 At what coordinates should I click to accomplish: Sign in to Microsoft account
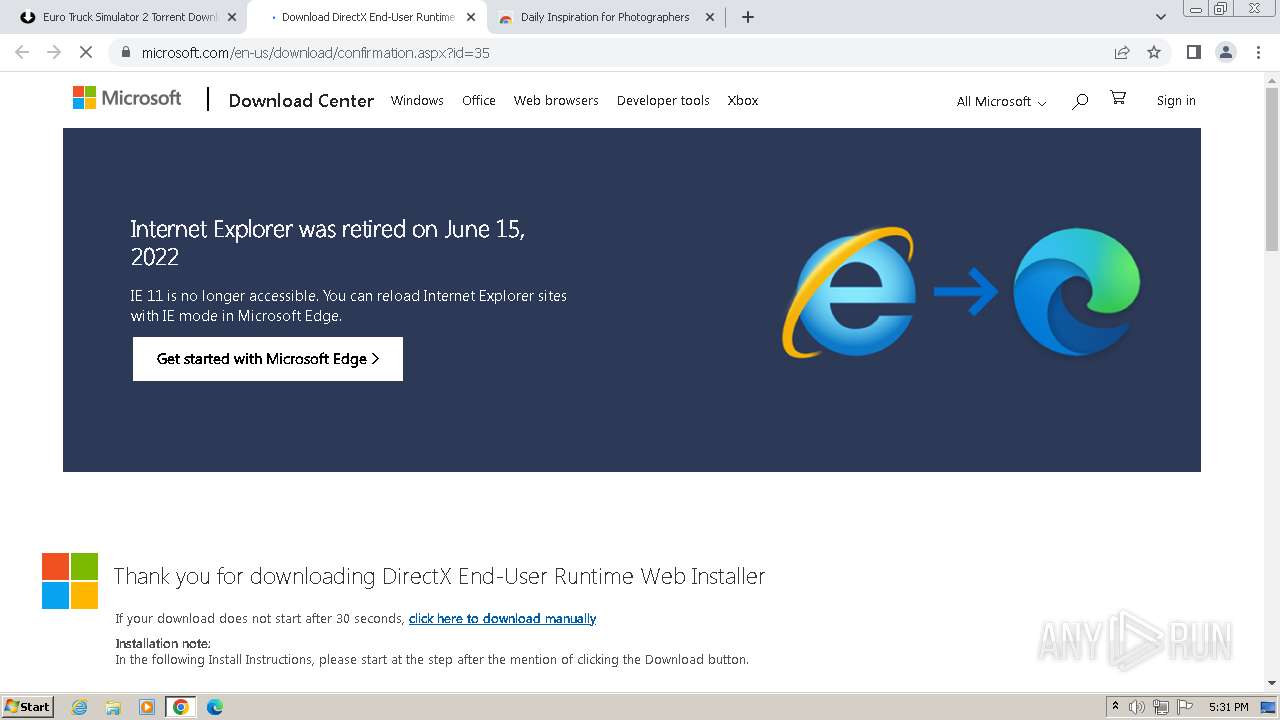pos(1176,100)
